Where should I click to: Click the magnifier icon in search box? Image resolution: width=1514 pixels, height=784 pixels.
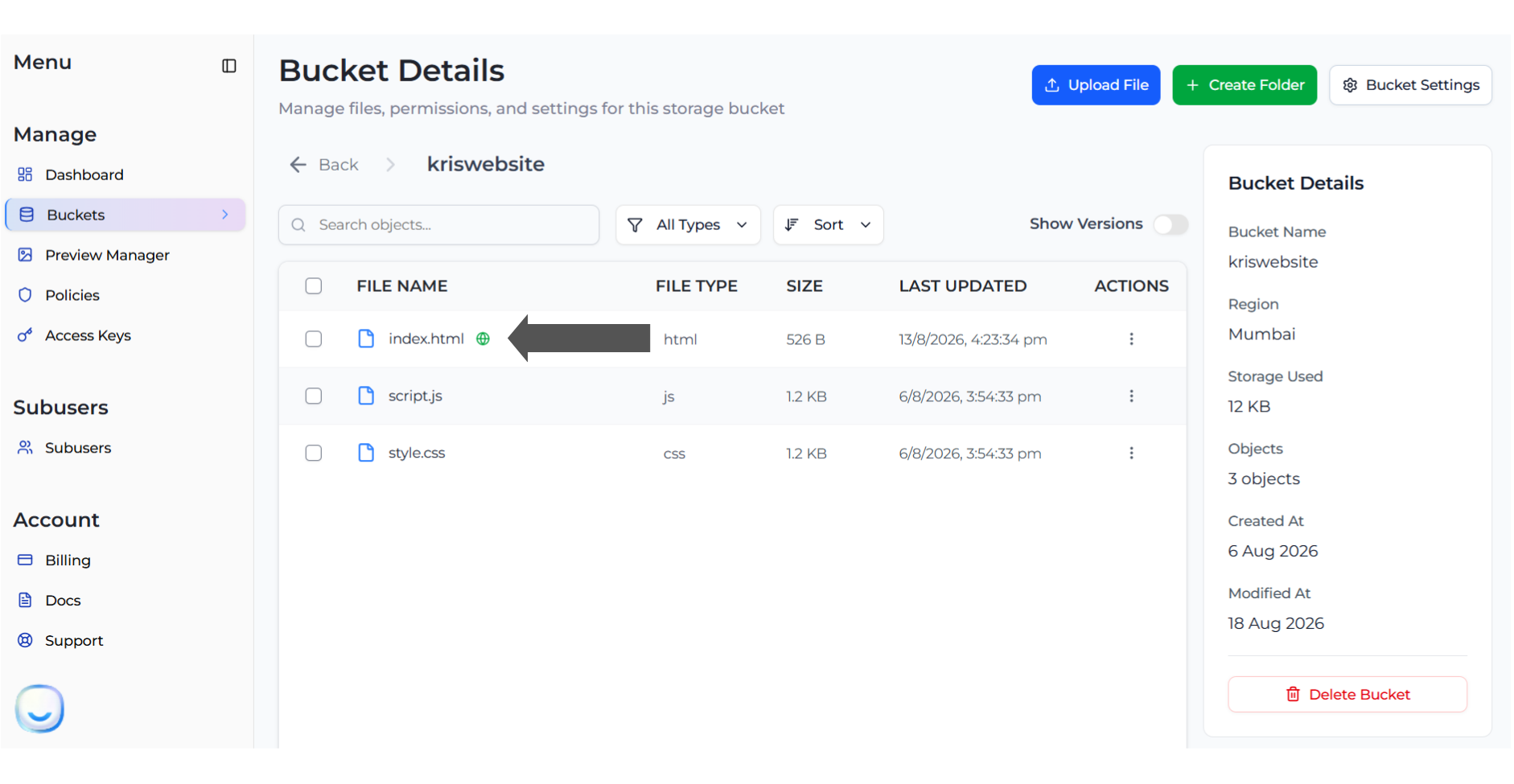click(x=298, y=225)
